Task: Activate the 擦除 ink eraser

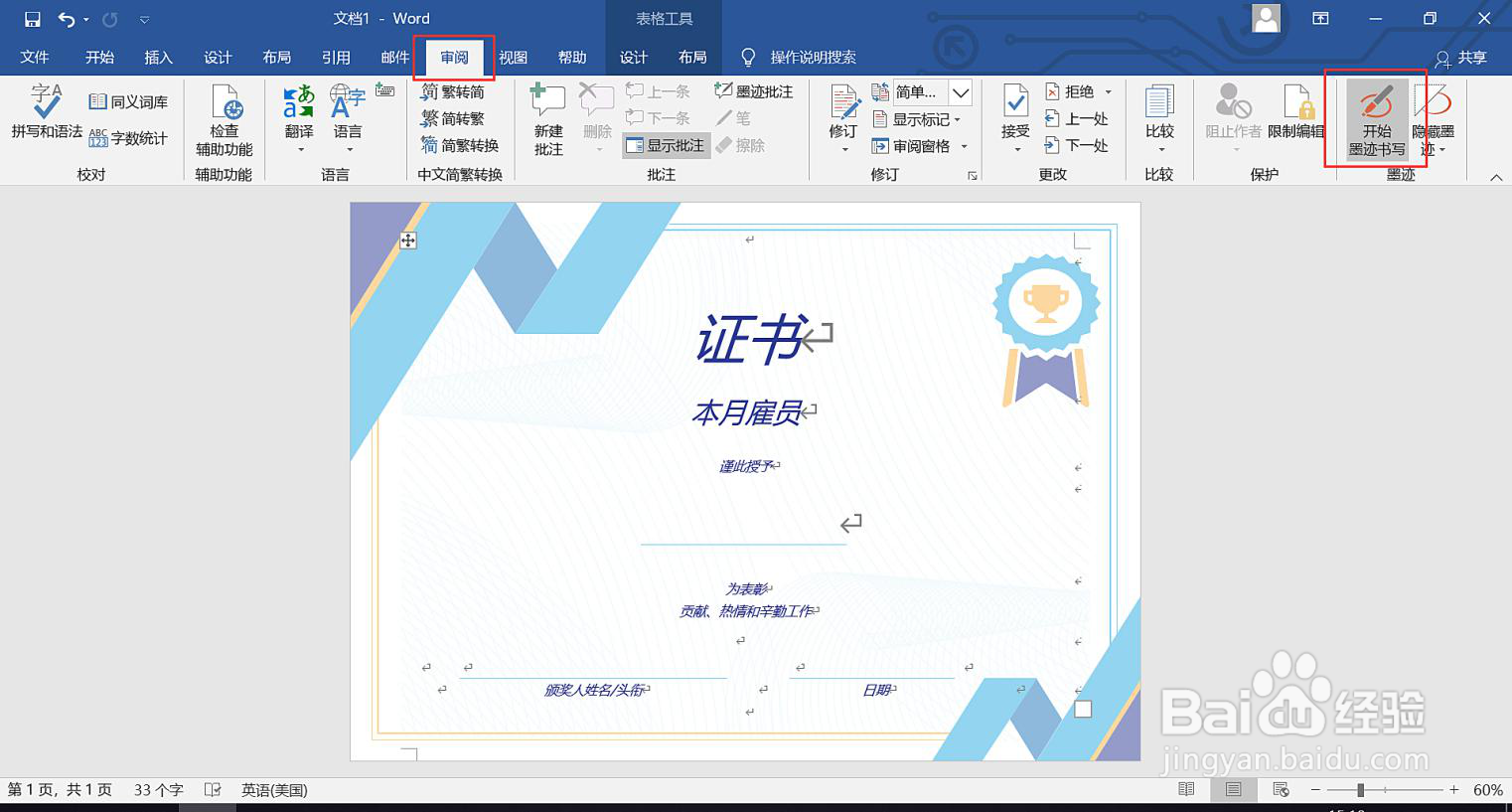Action: (x=743, y=145)
